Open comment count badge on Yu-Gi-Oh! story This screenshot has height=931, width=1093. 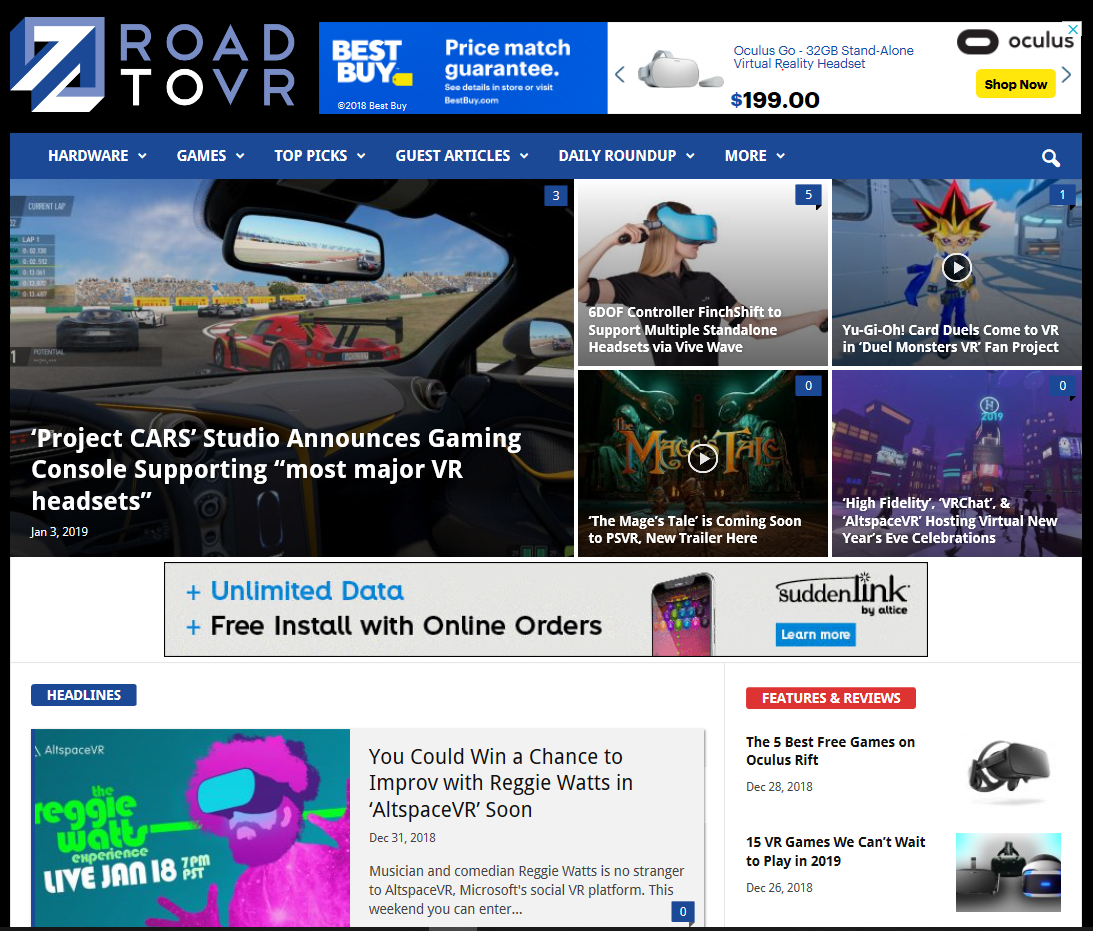(1062, 195)
